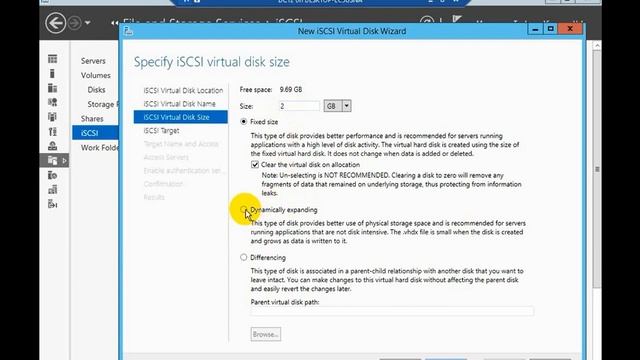This screenshot has height=360, width=640.
Task: Maximize the iSCSI Virtual Disk Wizard window
Action: (x=551, y=29)
